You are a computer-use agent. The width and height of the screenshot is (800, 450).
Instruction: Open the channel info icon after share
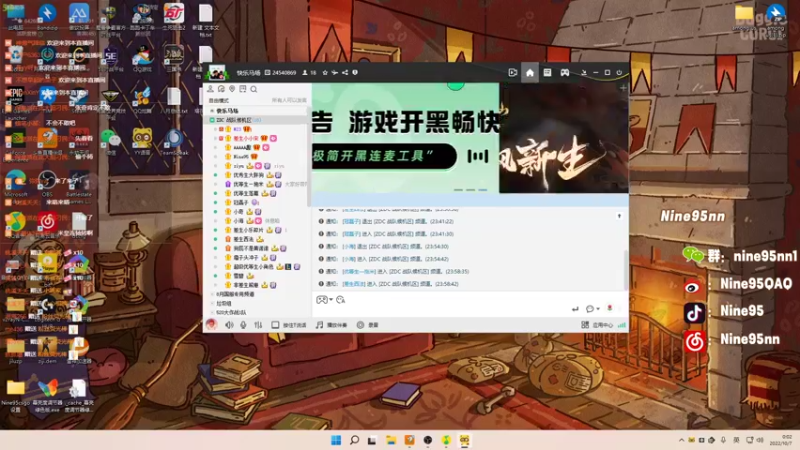355,73
